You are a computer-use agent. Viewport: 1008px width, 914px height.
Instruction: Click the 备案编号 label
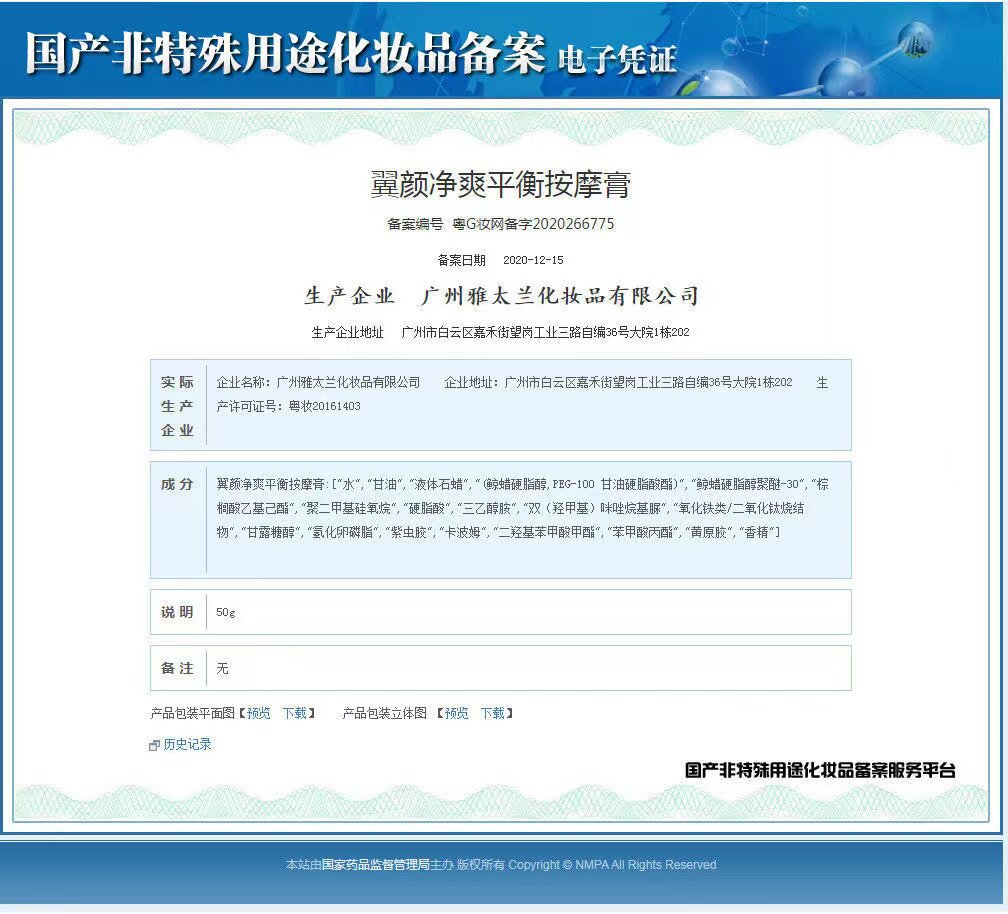tap(415, 224)
